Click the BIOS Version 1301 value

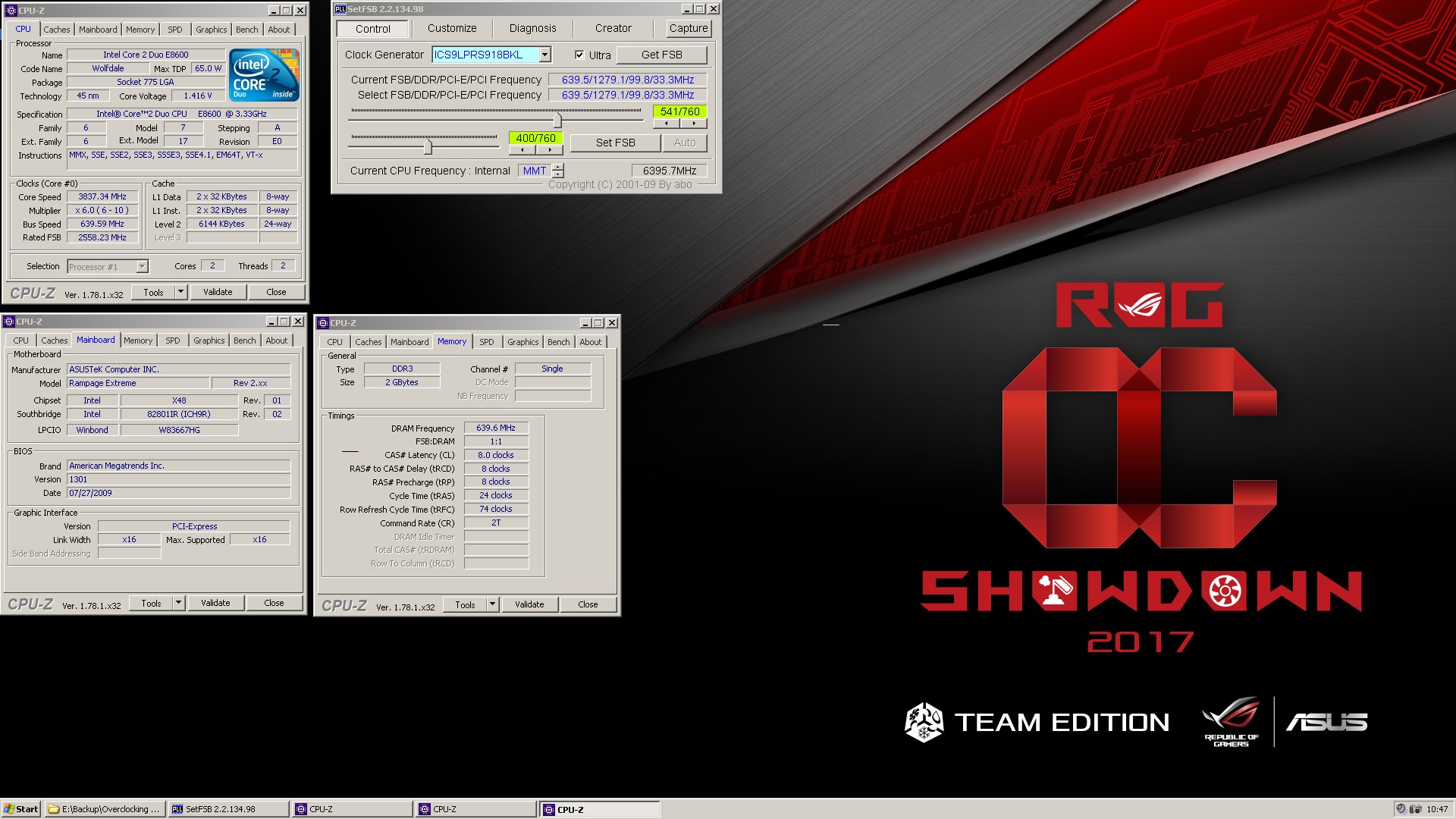pos(178,479)
